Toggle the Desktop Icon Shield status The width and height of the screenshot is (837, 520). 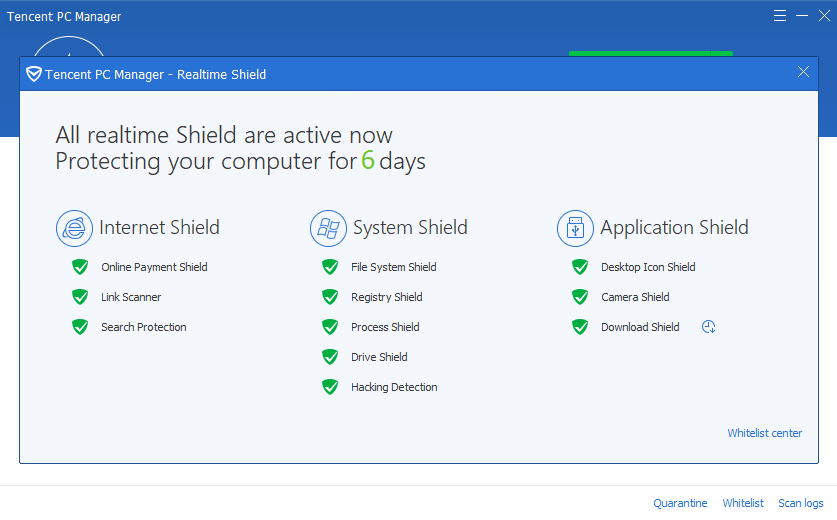coord(580,267)
